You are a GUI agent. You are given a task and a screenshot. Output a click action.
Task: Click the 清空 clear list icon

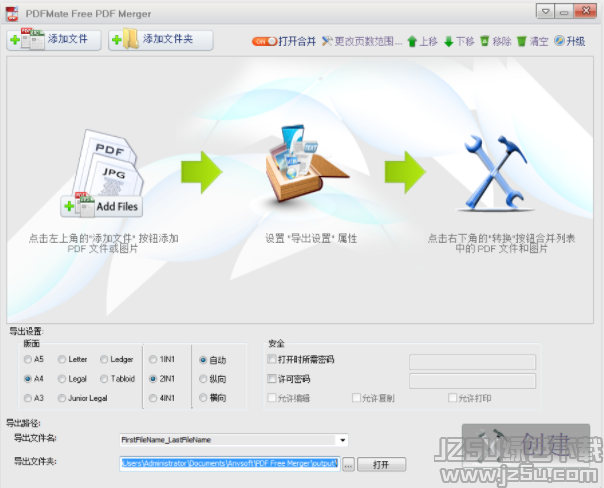[521, 41]
